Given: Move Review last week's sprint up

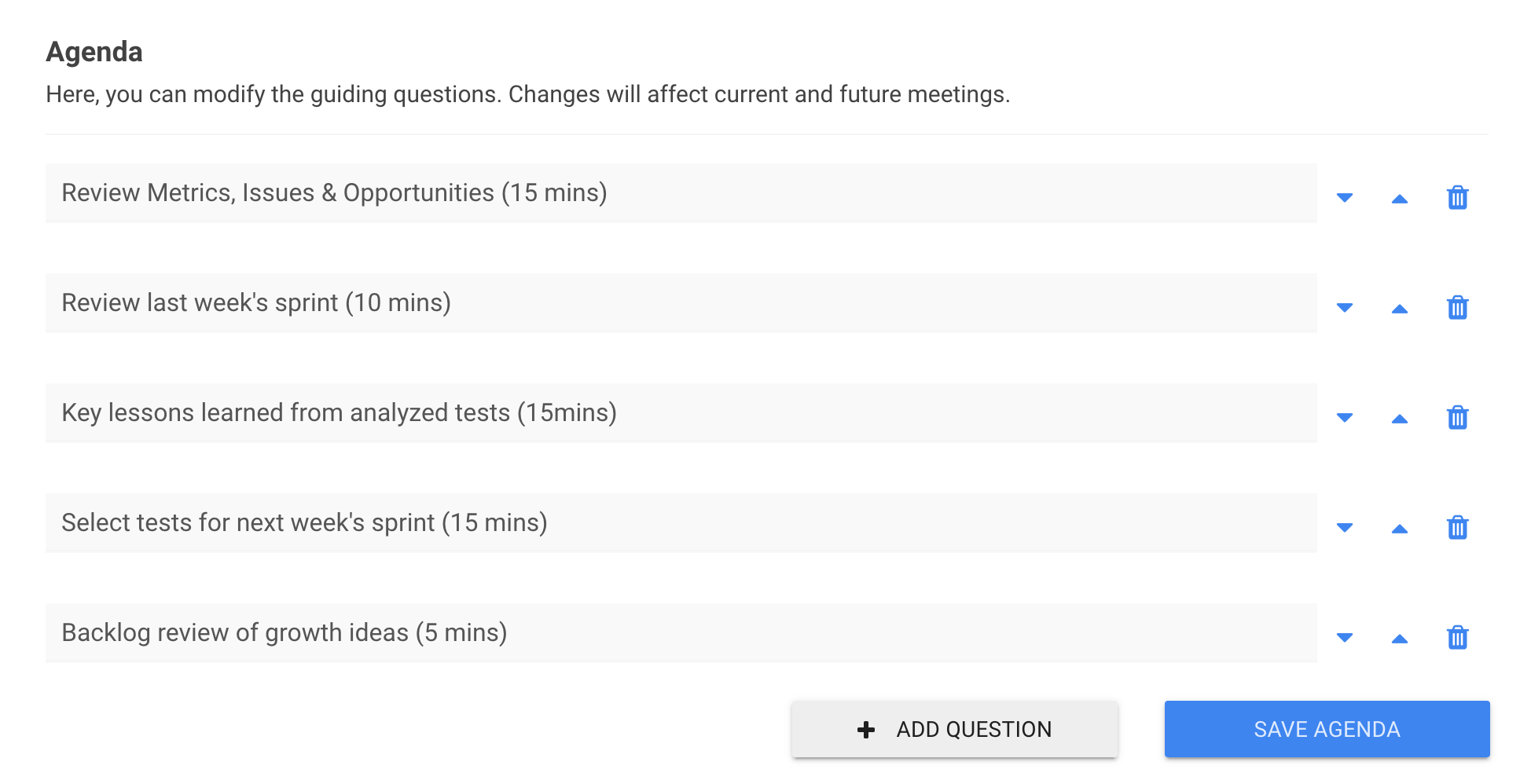Looking at the screenshot, I should [1400, 309].
